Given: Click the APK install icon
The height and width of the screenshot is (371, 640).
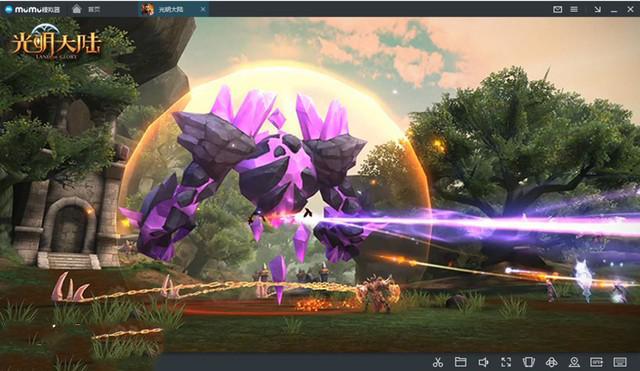Looking at the screenshot, I should (597, 362).
